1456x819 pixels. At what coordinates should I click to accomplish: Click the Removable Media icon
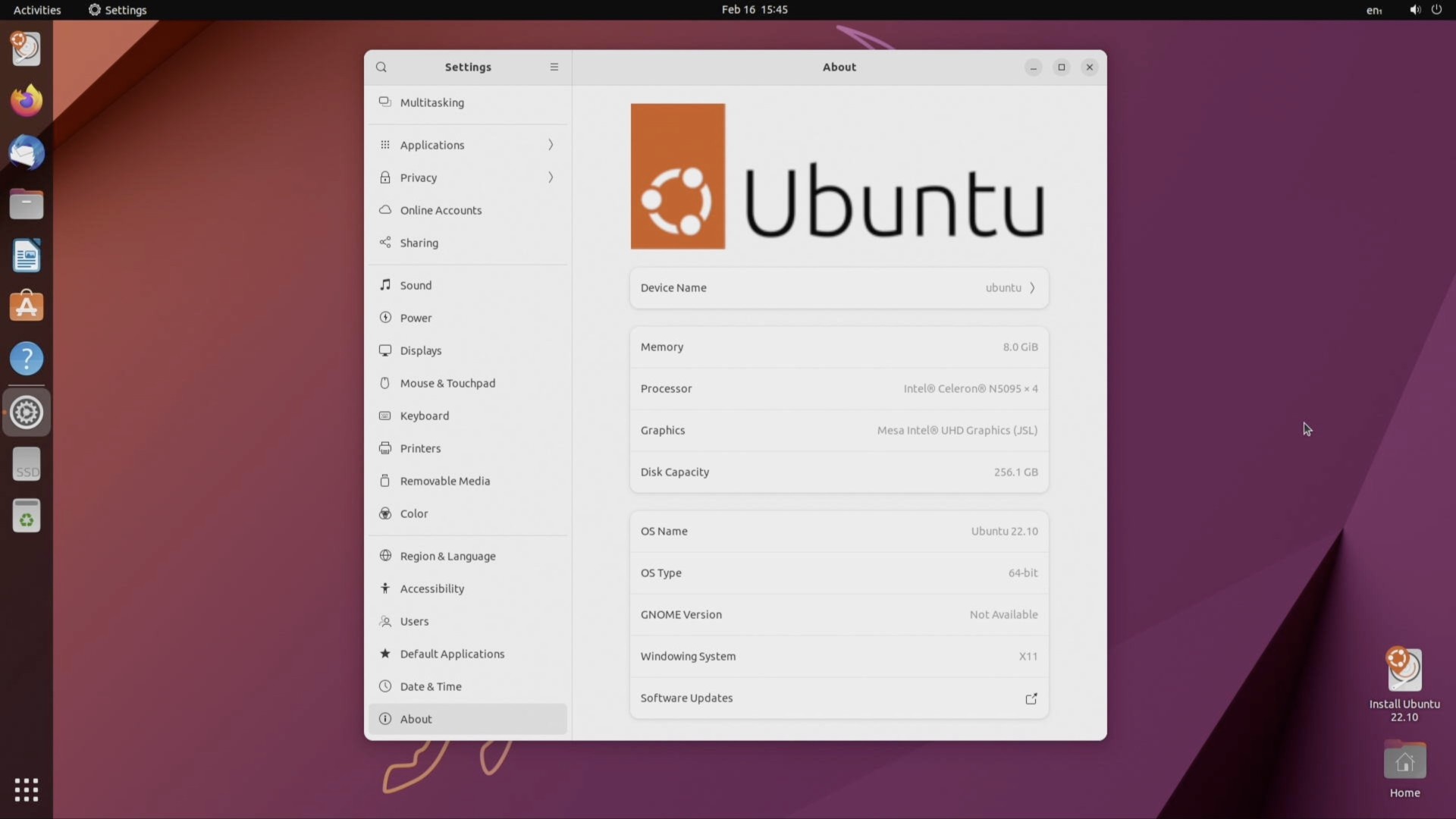click(385, 481)
